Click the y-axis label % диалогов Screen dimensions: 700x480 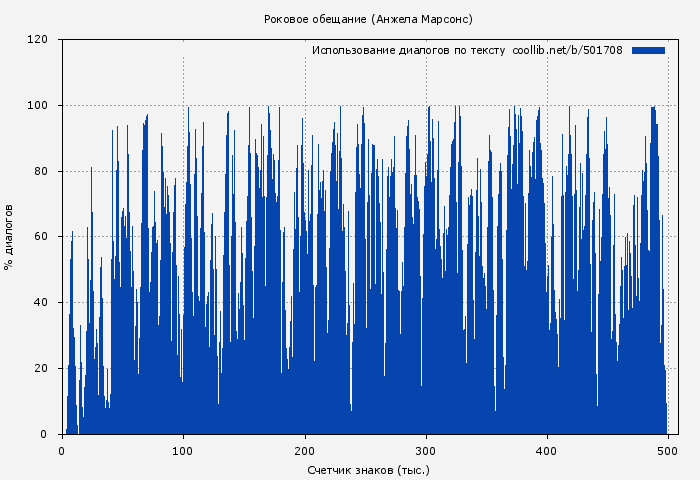pos(9,237)
